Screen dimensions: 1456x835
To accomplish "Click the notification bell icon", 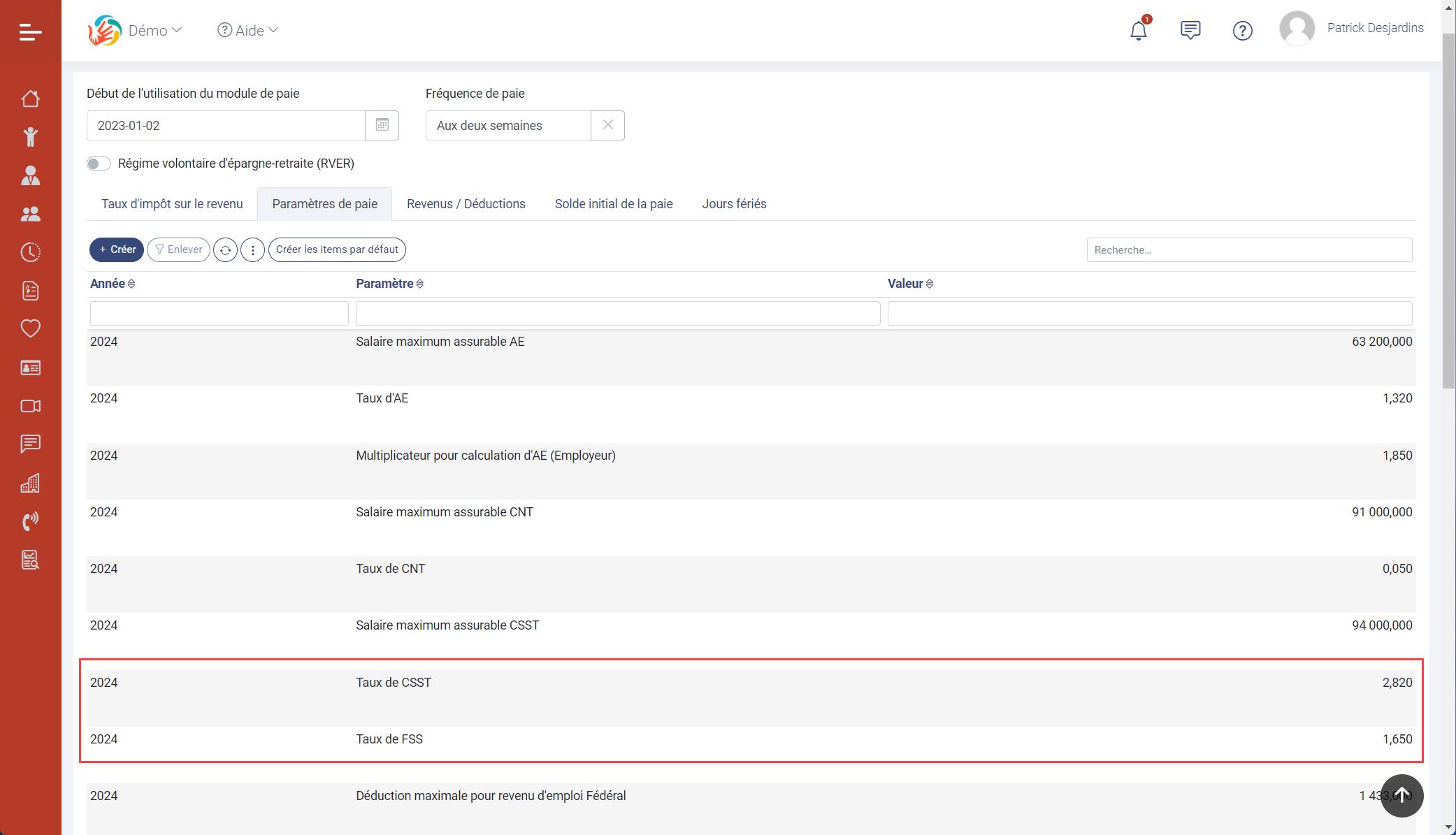I will [x=1138, y=31].
